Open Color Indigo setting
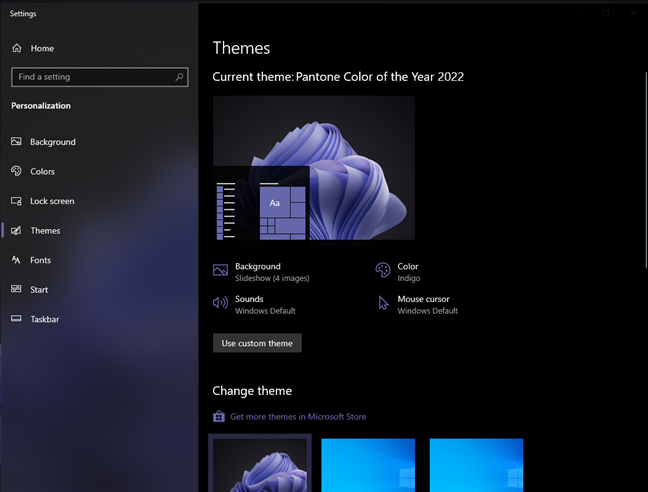The width and height of the screenshot is (648, 492). pos(398,272)
